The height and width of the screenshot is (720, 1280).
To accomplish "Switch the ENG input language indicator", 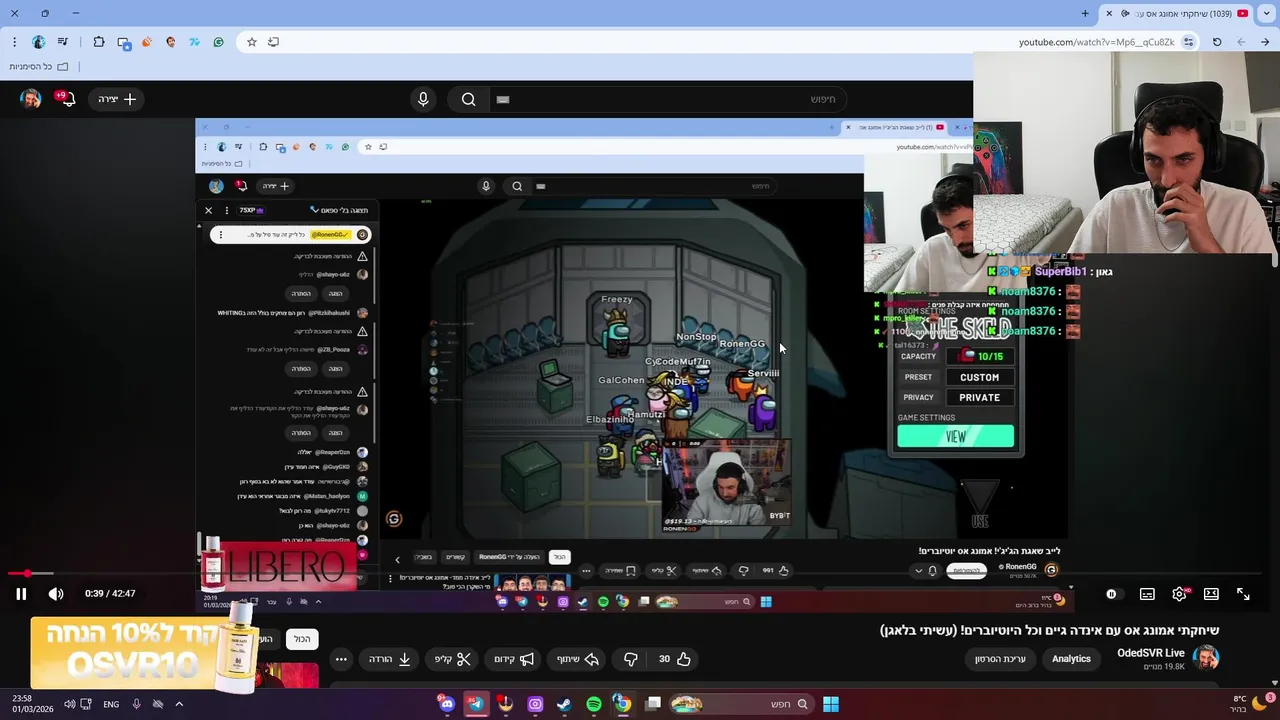I will pyautogui.click(x=111, y=704).
